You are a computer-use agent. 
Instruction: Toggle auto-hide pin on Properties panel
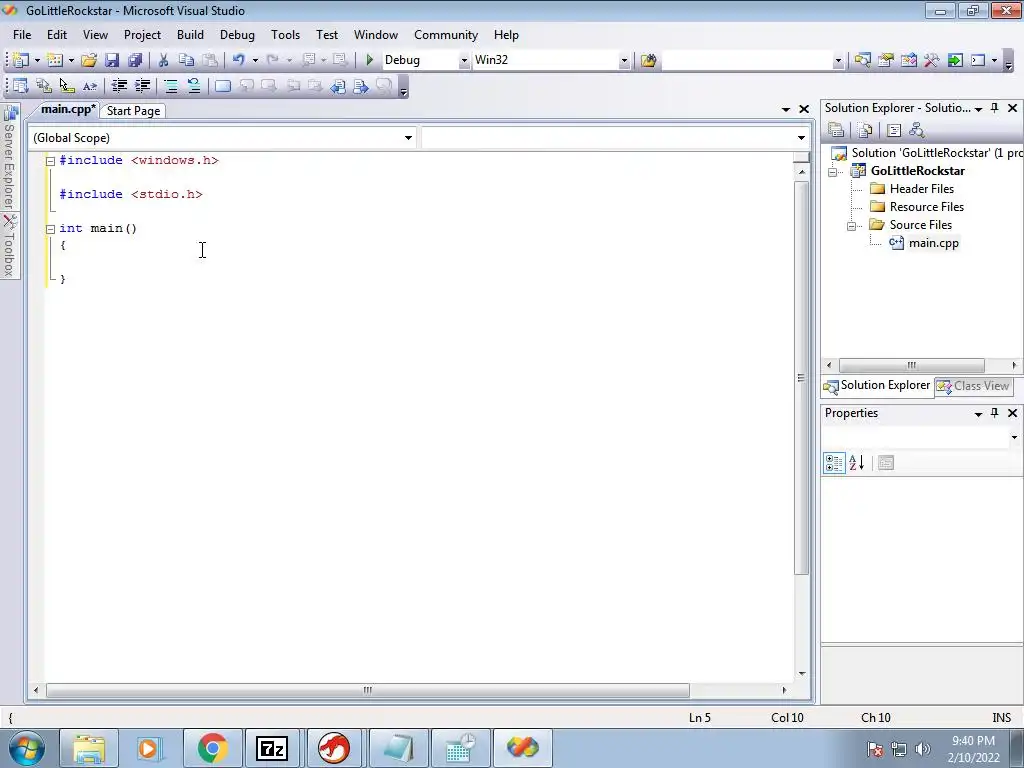click(995, 413)
